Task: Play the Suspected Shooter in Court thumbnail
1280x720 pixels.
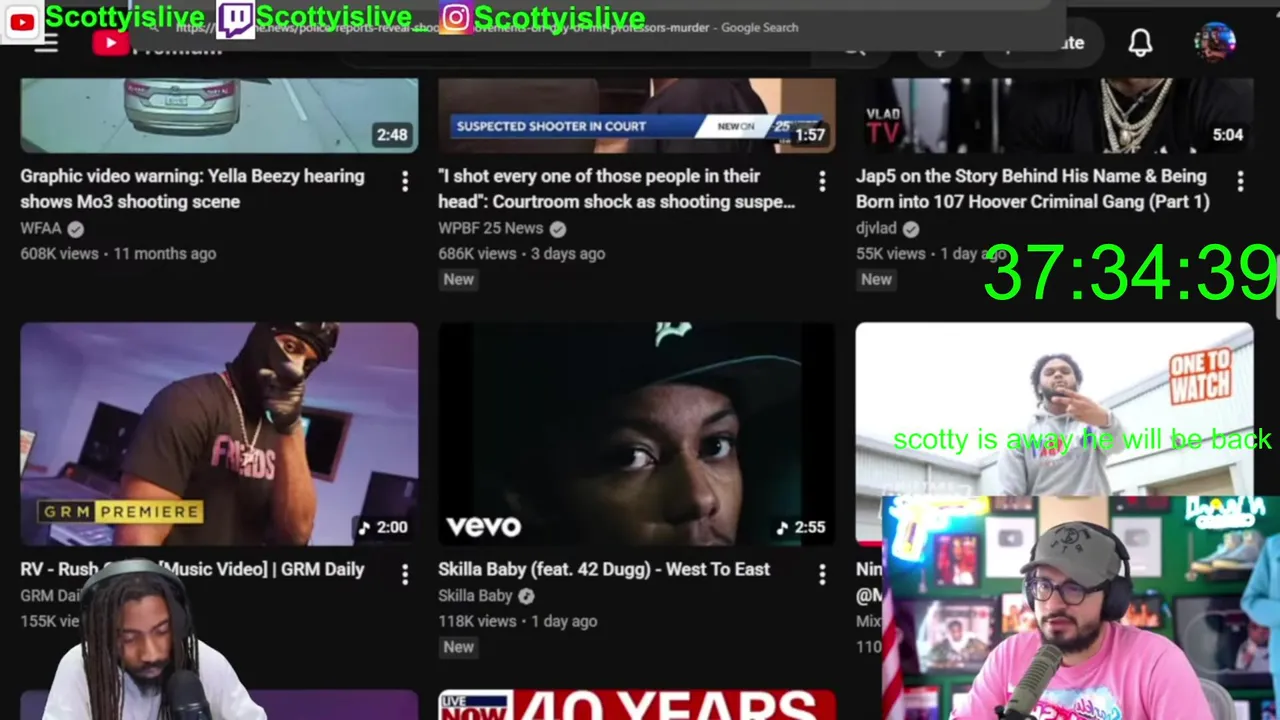Action: click(x=637, y=115)
